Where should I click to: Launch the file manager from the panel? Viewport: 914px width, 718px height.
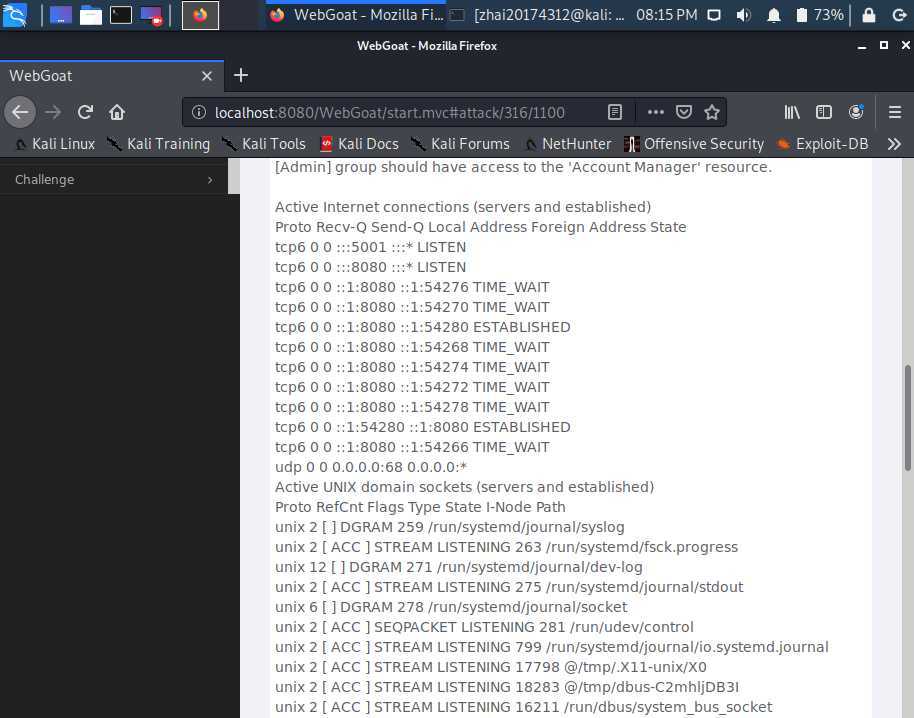[x=90, y=15]
